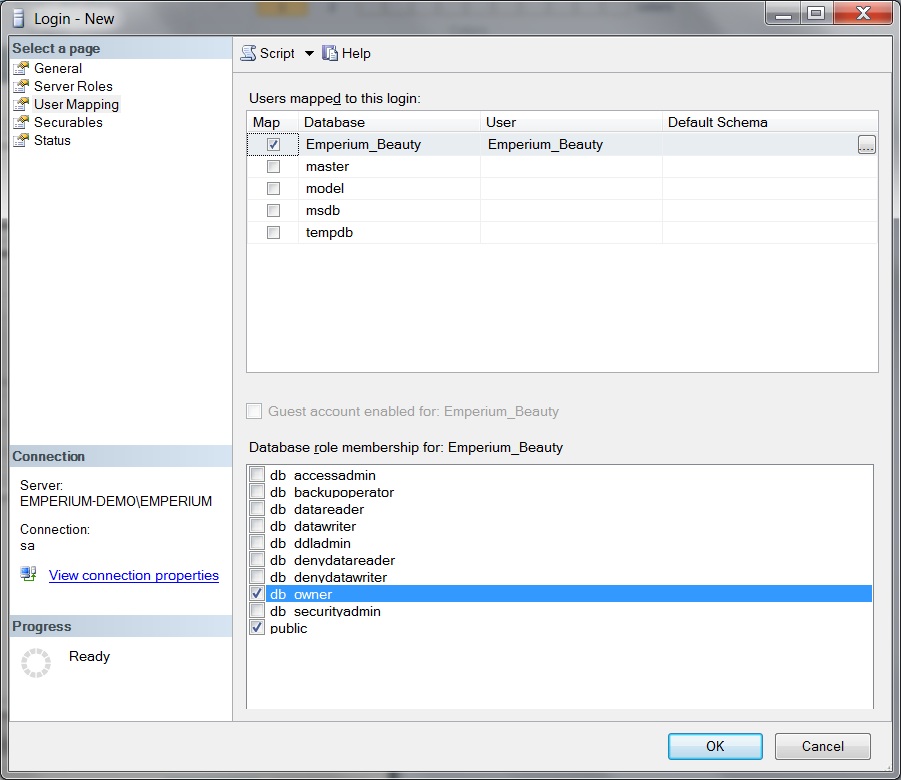This screenshot has width=901, height=780.
Task: Click the connection properties icon
Action: tap(29, 575)
